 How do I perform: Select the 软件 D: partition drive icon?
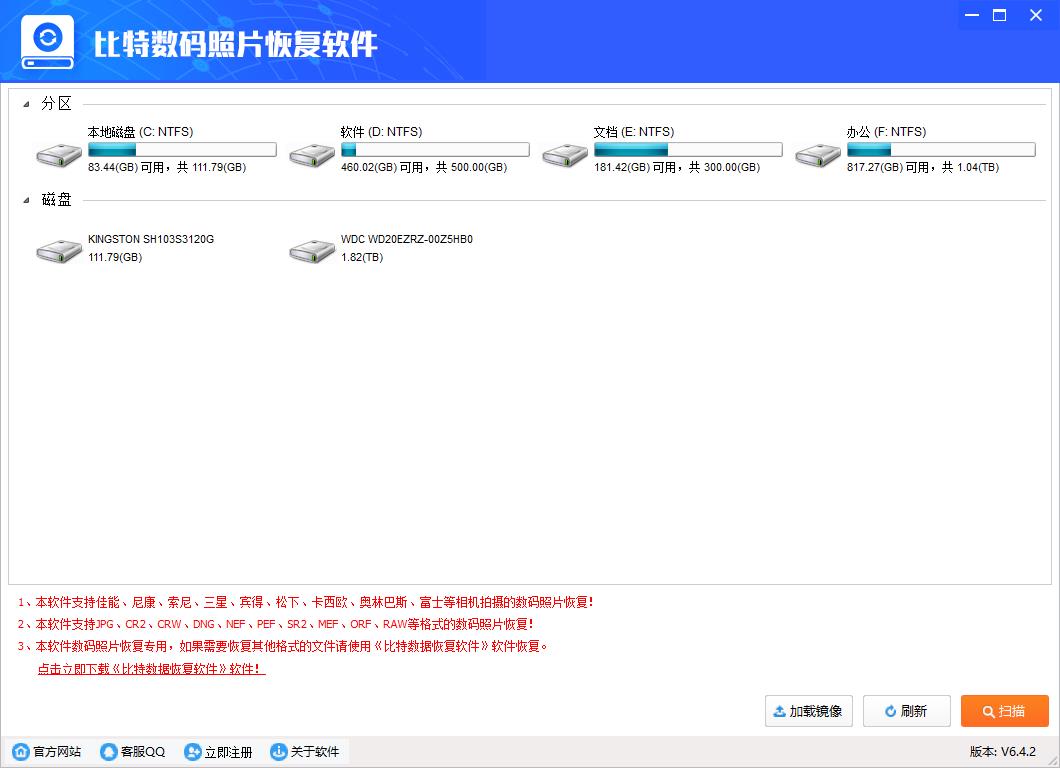coord(312,155)
